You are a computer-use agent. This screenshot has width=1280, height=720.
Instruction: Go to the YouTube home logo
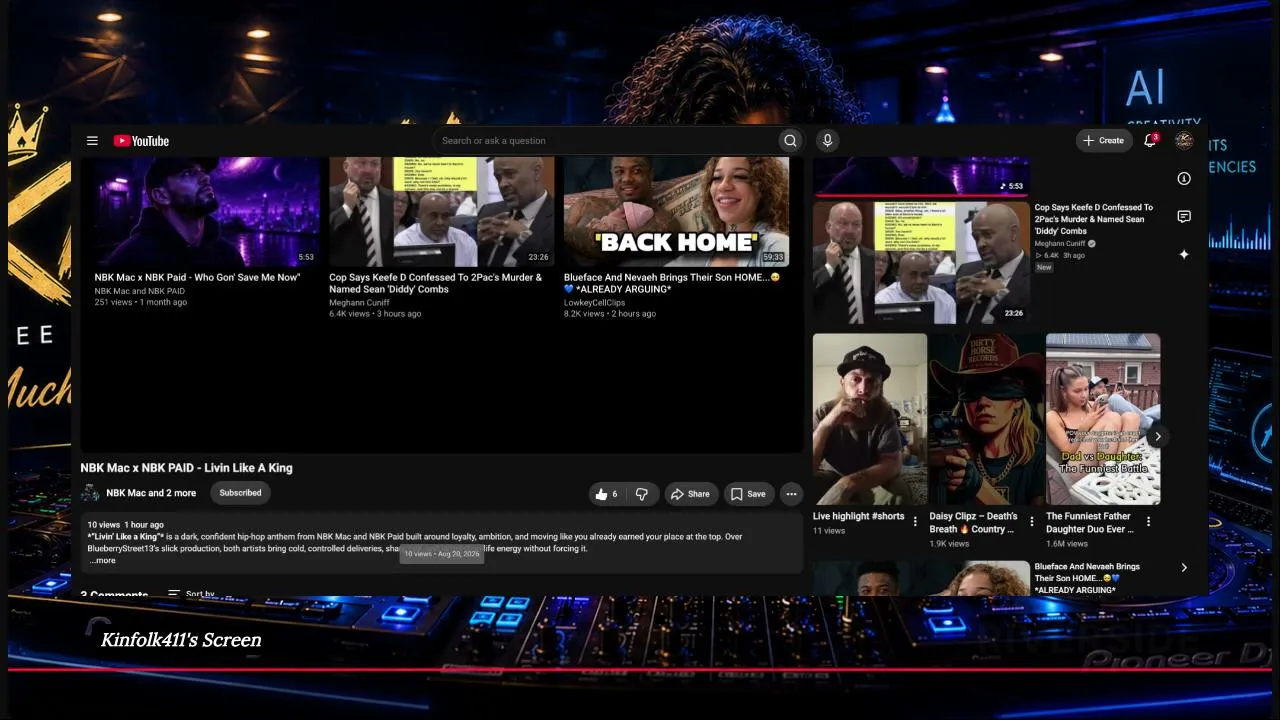pyautogui.click(x=141, y=141)
